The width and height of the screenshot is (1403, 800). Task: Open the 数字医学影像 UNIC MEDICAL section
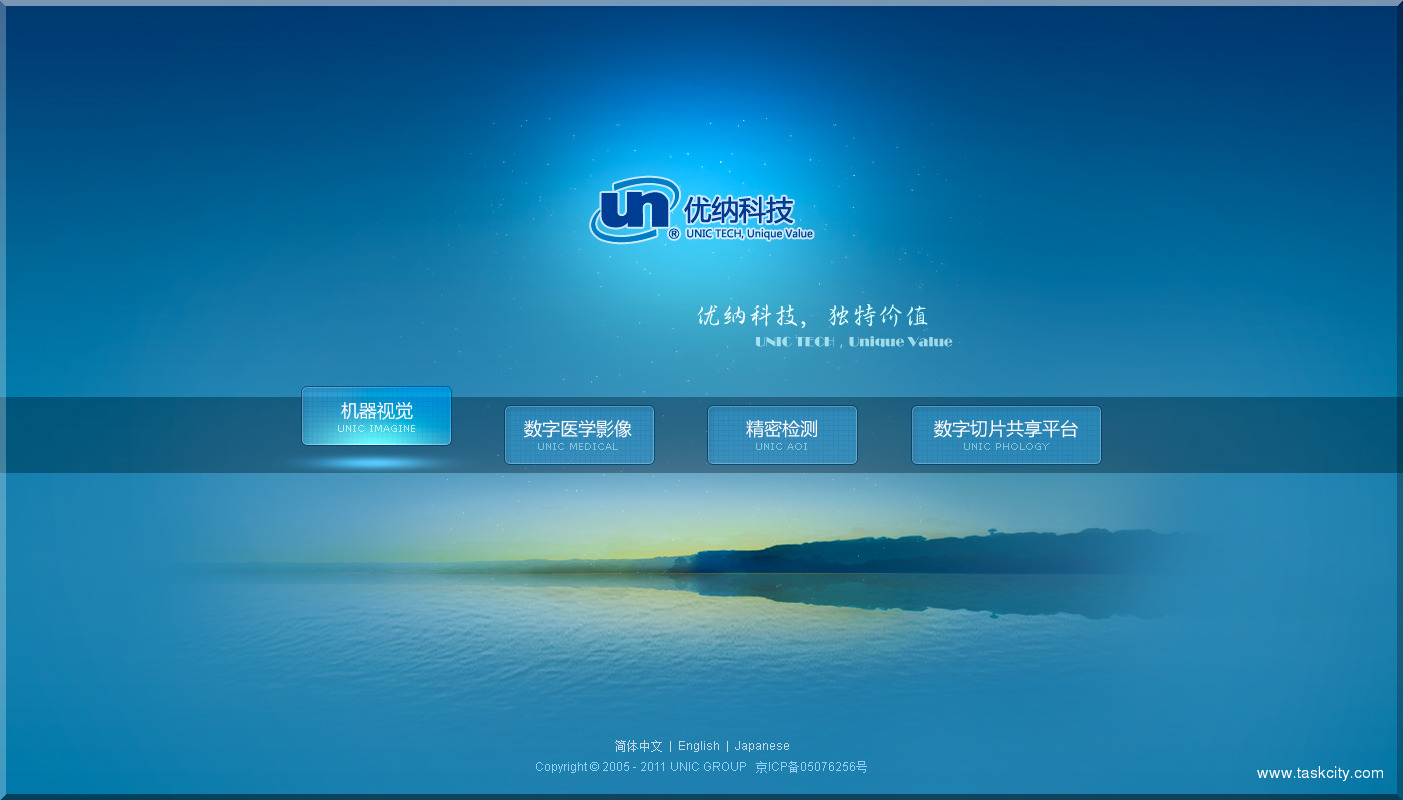(x=579, y=435)
